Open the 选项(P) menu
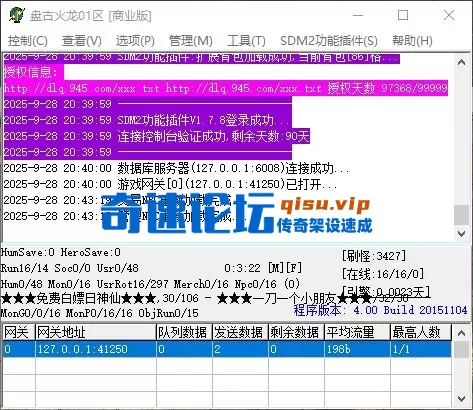This screenshot has width=473, height=410. click(x=135, y=41)
